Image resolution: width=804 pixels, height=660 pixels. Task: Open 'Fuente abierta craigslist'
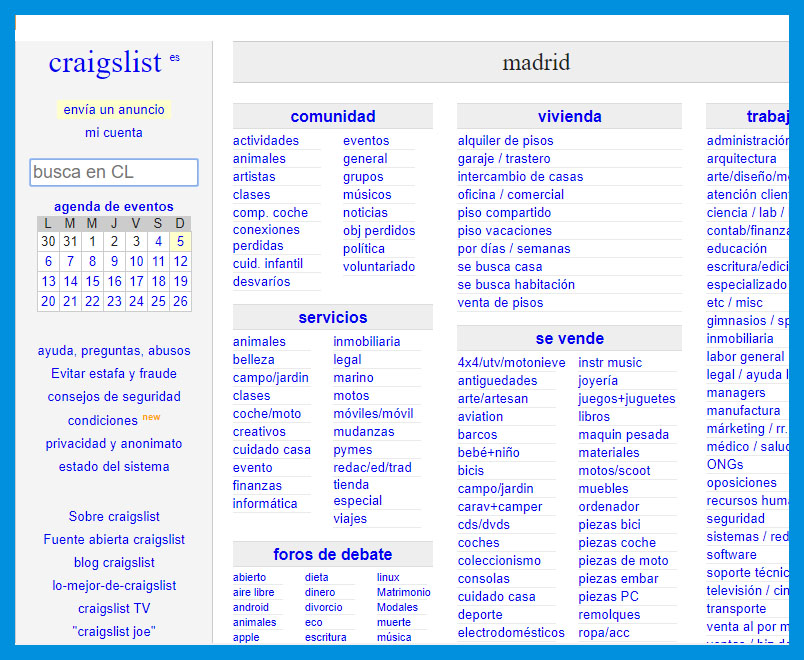click(114, 539)
